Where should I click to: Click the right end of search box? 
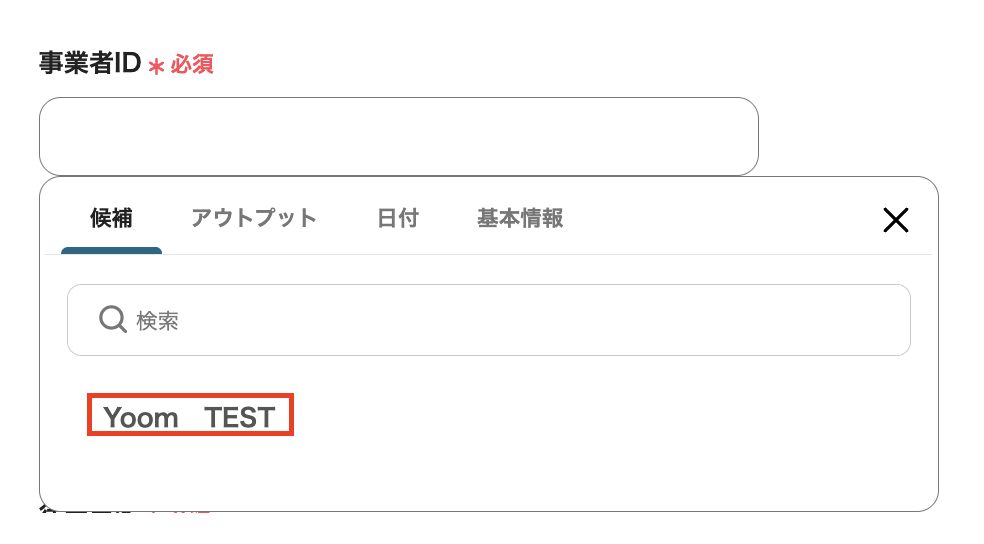pos(880,320)
